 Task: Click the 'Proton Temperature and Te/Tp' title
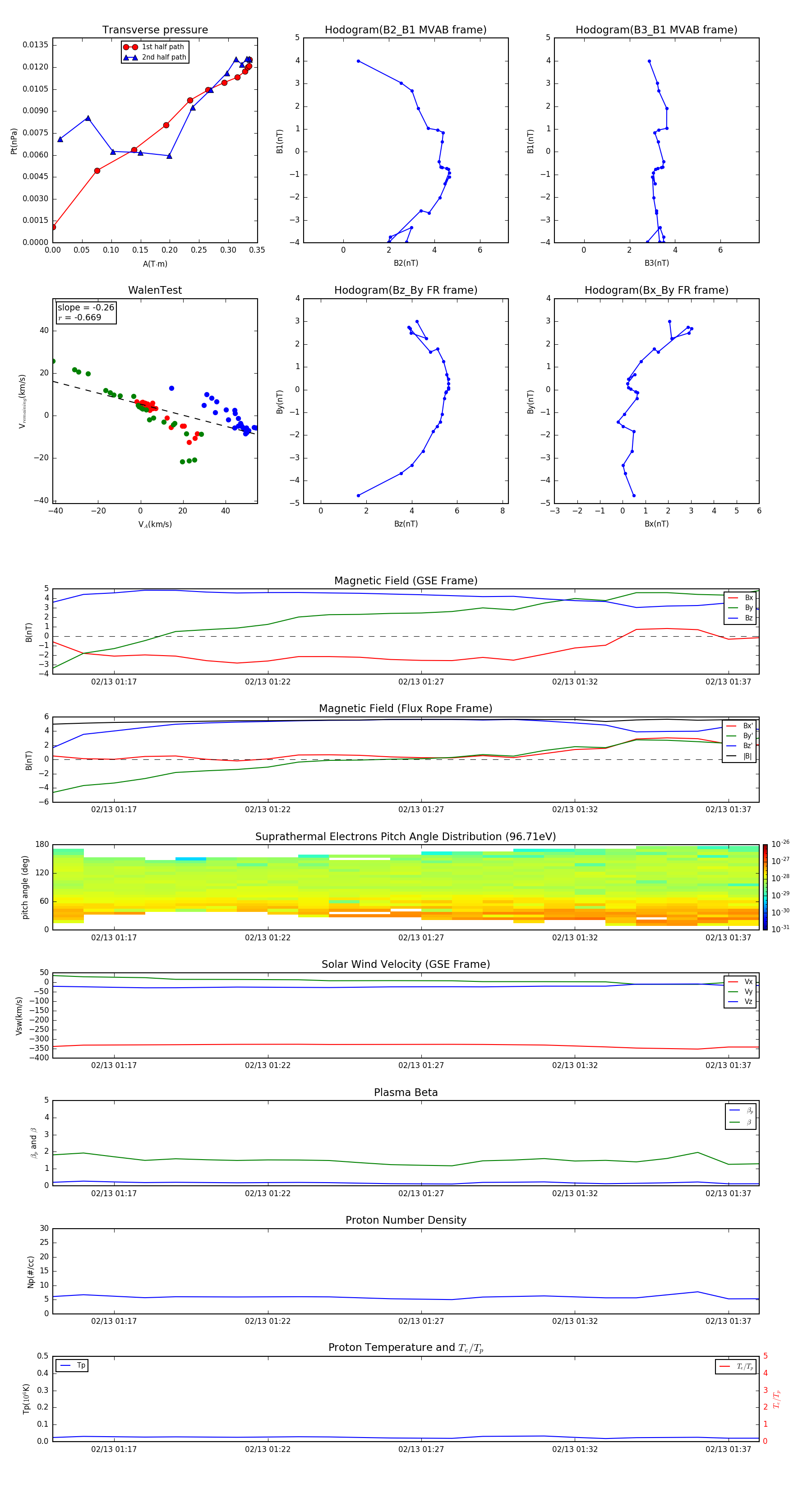[406, 1348]
